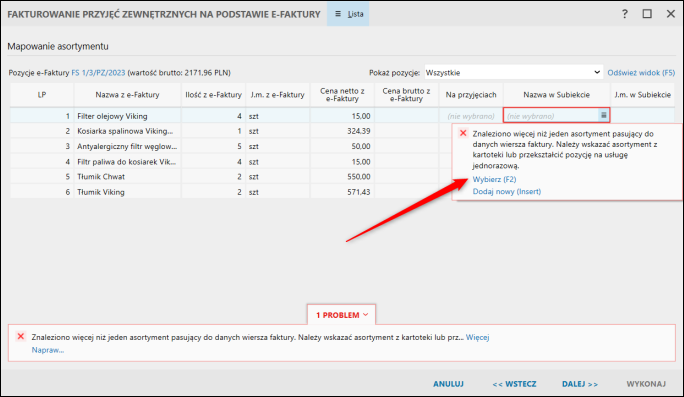
Task: Click net price 550,00 cell
Action: point(342,177)
